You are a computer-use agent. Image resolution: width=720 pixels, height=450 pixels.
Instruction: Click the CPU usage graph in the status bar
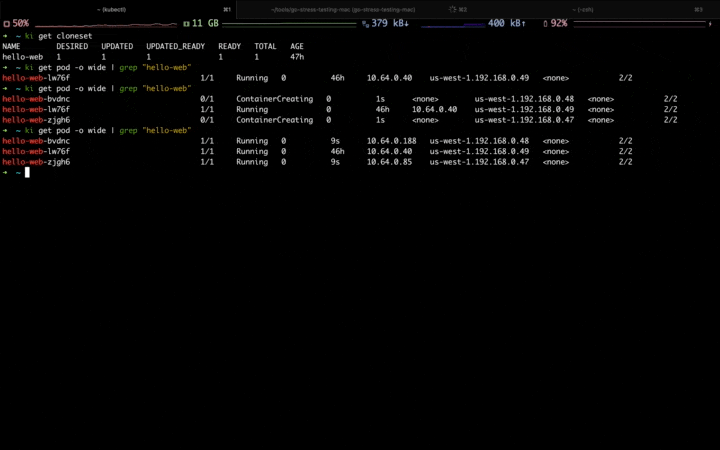tap(106, 24)
